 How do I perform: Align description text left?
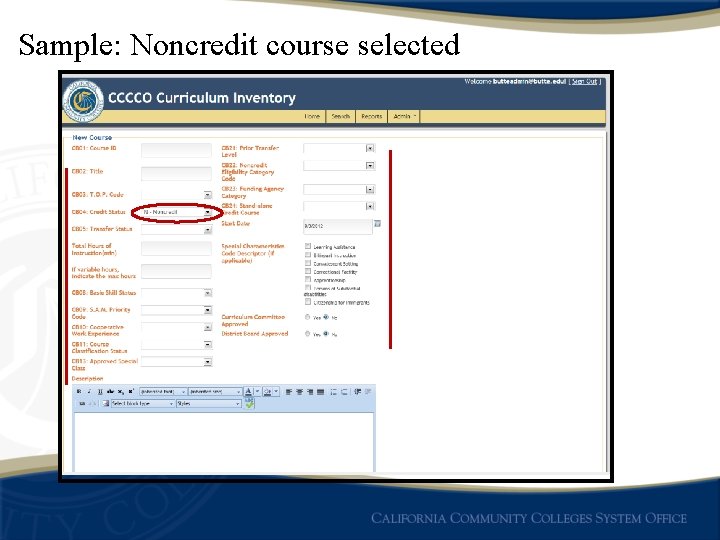click(288, 392)
